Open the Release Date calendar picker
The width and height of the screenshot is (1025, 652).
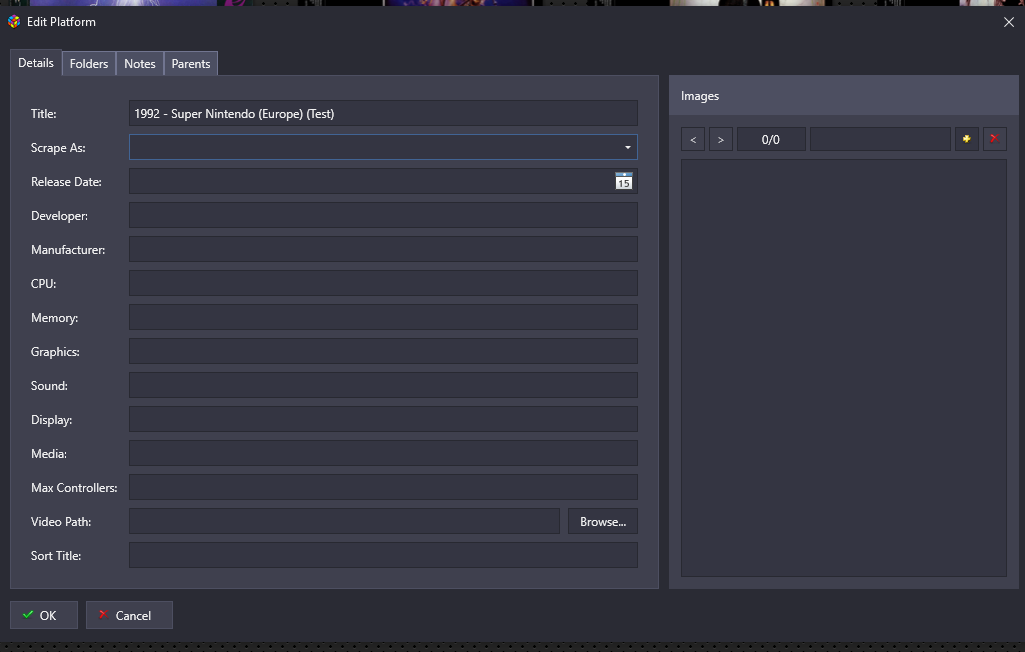pos(624,181)
